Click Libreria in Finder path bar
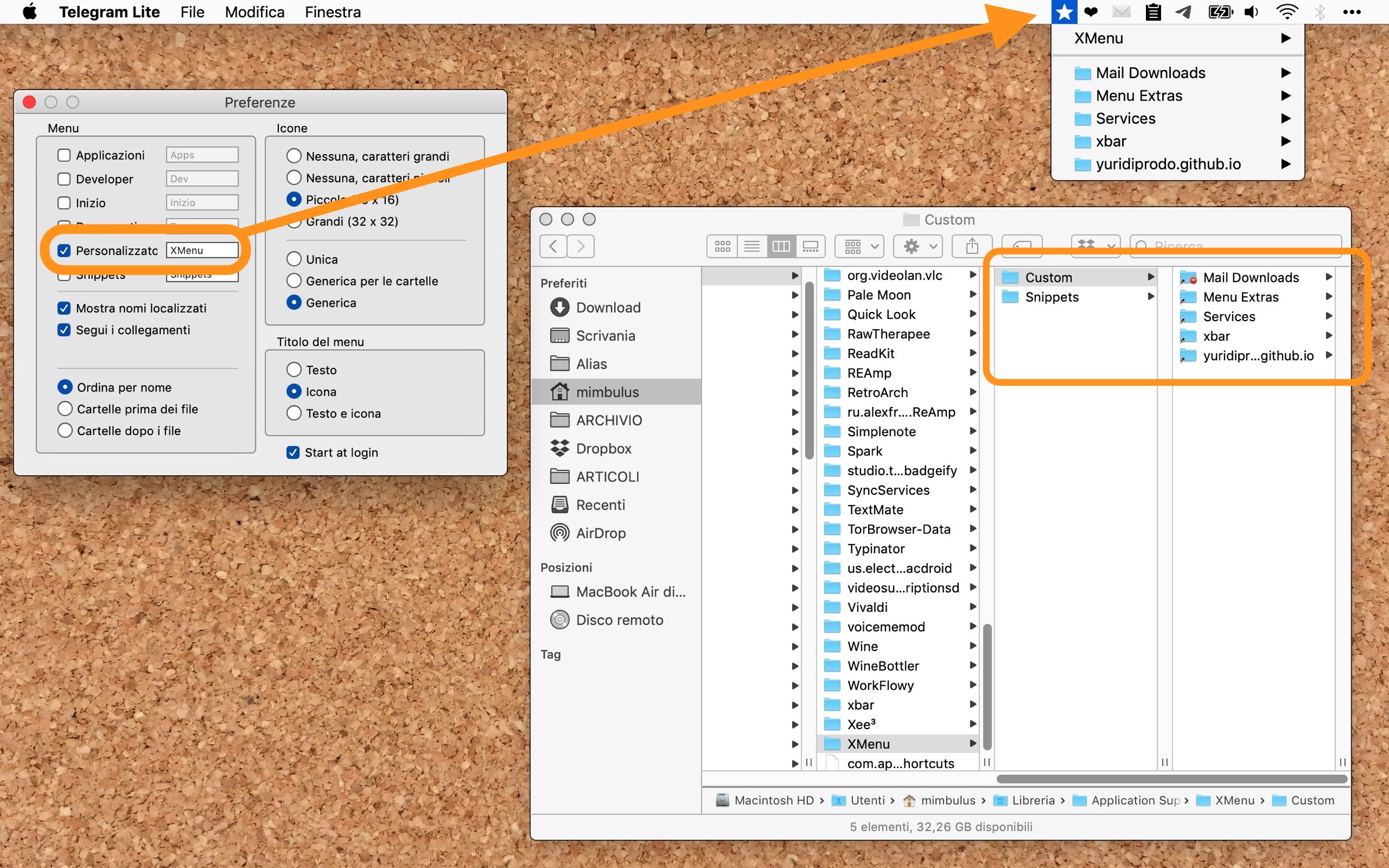Viewport: 1389px width, 868px height. (1032, 800)
